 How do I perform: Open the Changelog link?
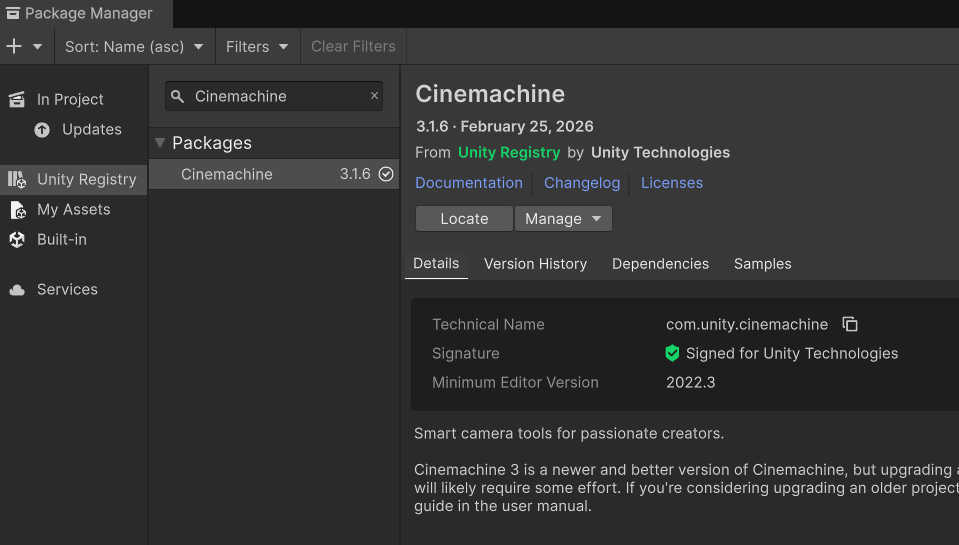coord(582,183)
